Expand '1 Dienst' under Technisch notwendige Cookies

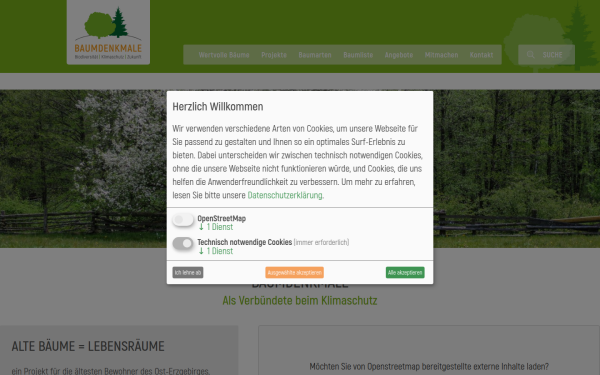[x=216, y=251]
